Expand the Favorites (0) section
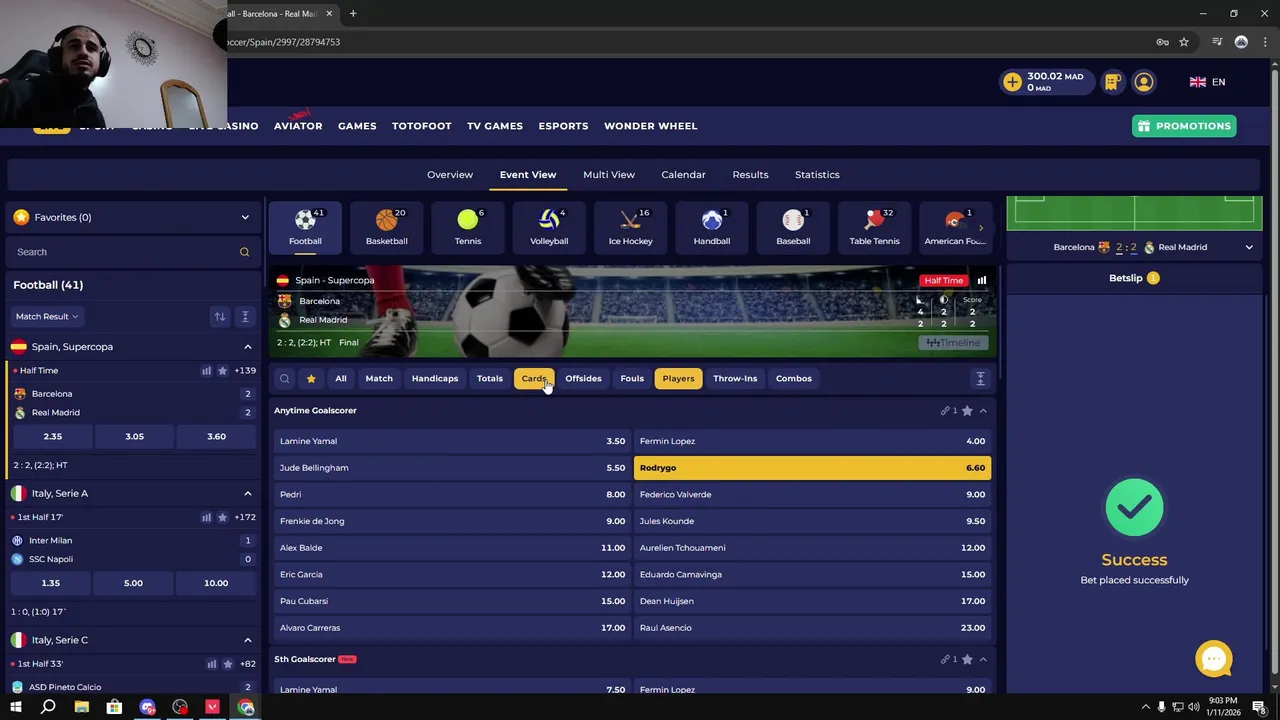The image size is (1280, 720). coord(132,217)
